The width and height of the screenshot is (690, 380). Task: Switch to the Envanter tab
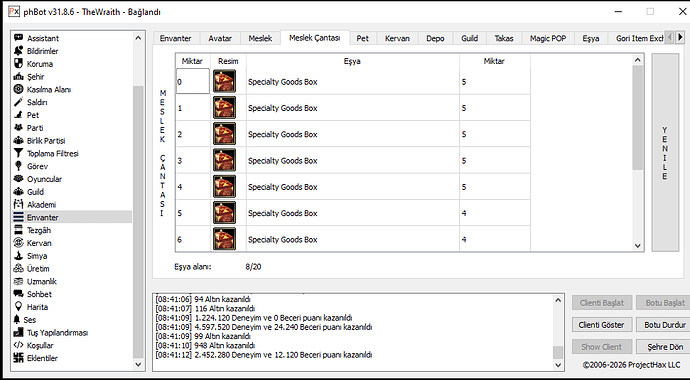pos(176,38)
